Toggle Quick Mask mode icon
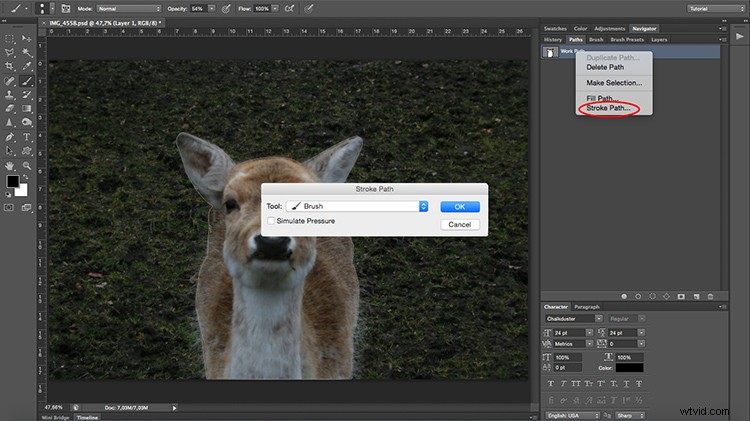Screen dimensions: 750x421 (9, 208)
